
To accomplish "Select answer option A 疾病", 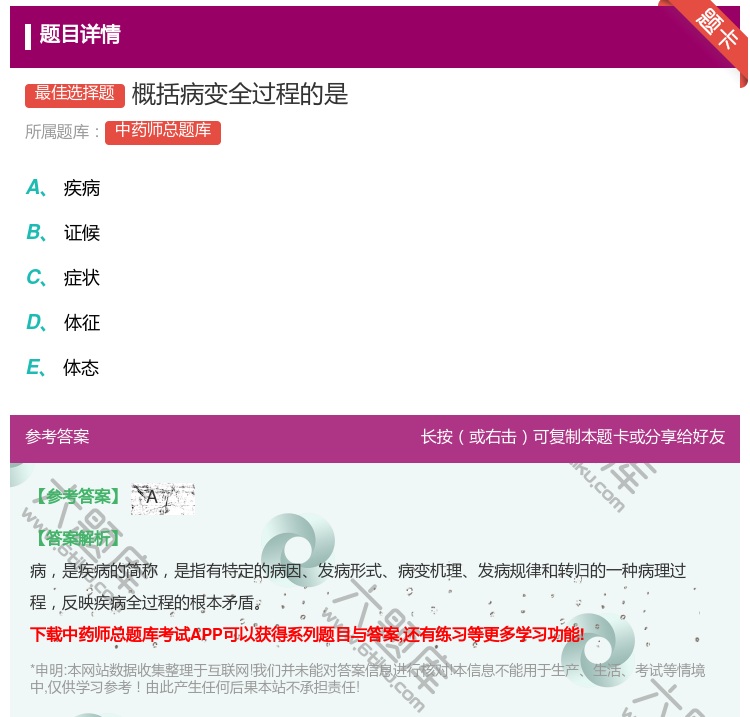I will (x=63, y=188).
